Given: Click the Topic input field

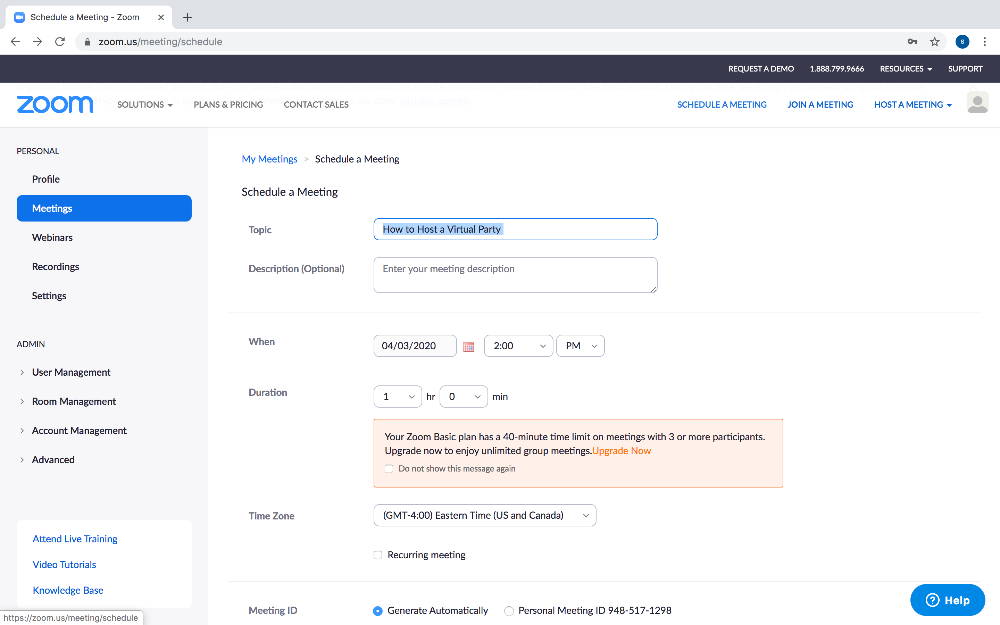Looking at the screenshot, I should point(515,229).
